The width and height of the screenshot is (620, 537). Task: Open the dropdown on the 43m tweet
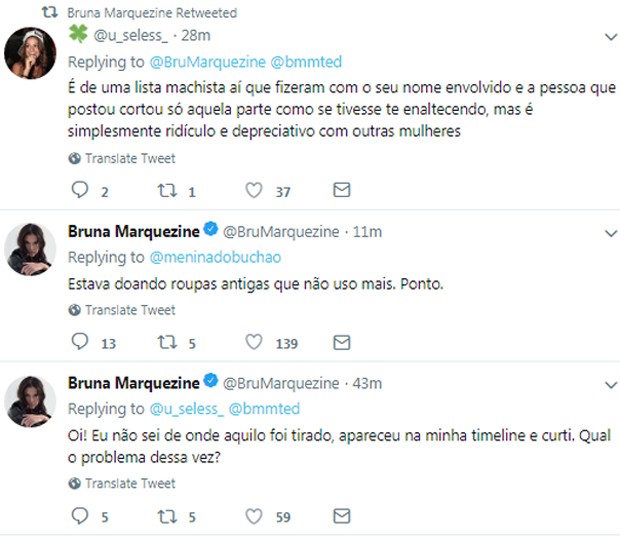(x=611, y=384)
